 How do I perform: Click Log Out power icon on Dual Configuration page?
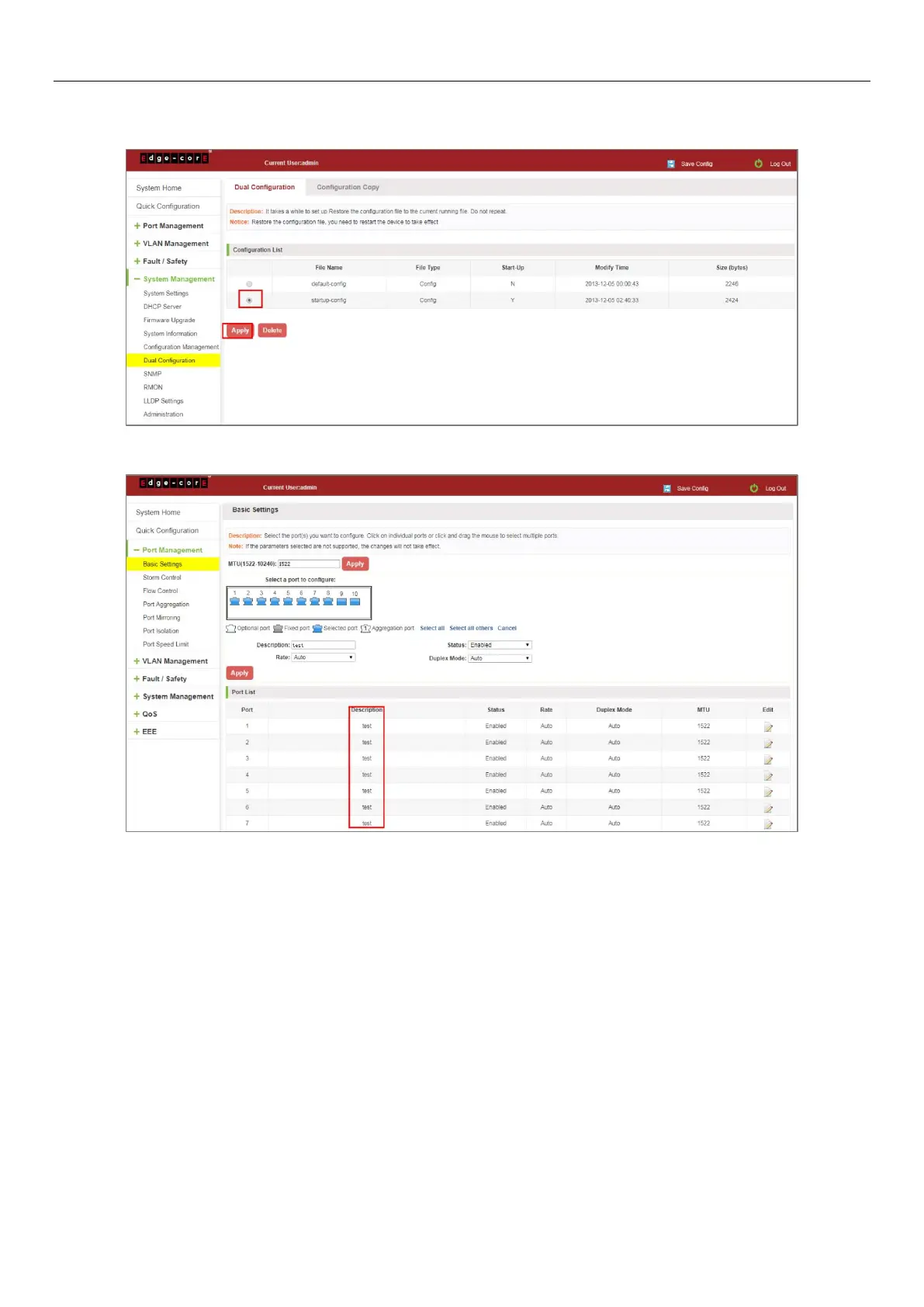(758, 163)
